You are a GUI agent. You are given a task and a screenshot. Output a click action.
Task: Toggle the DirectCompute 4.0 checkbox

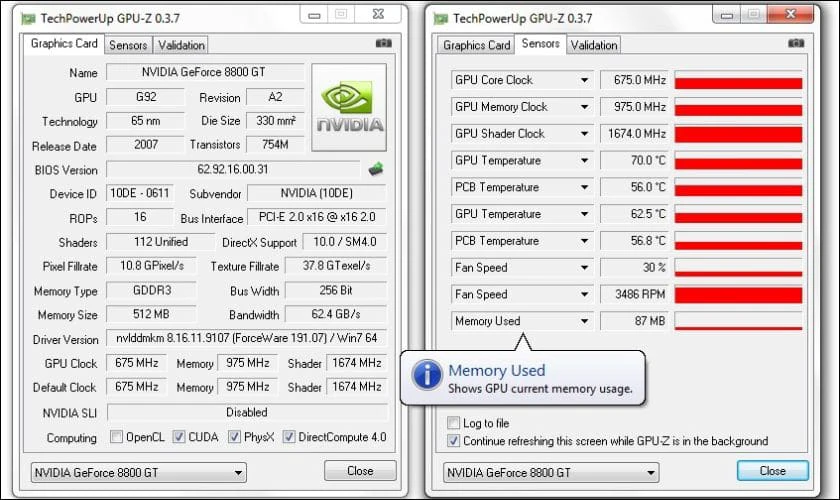coord(289,437)
